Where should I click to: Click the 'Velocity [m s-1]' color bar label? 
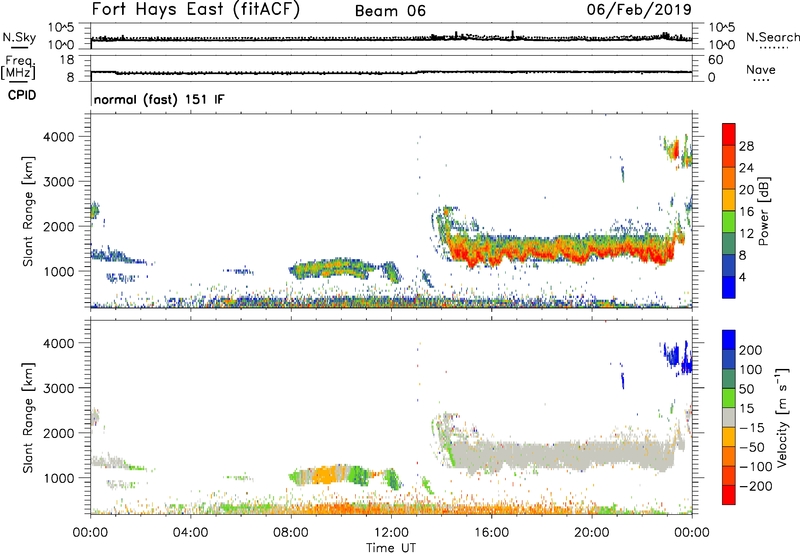pos(781,417)
